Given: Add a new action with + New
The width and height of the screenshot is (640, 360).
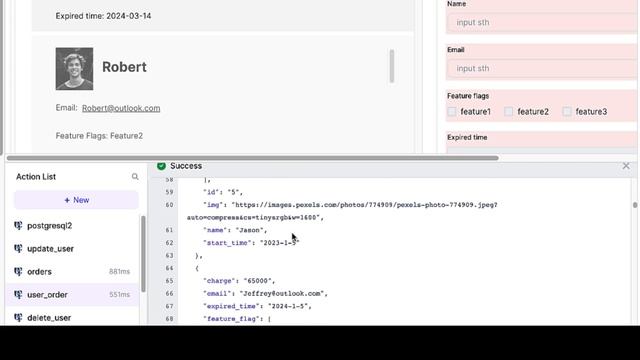Looking at the screenshot, I should click(76, 200).
